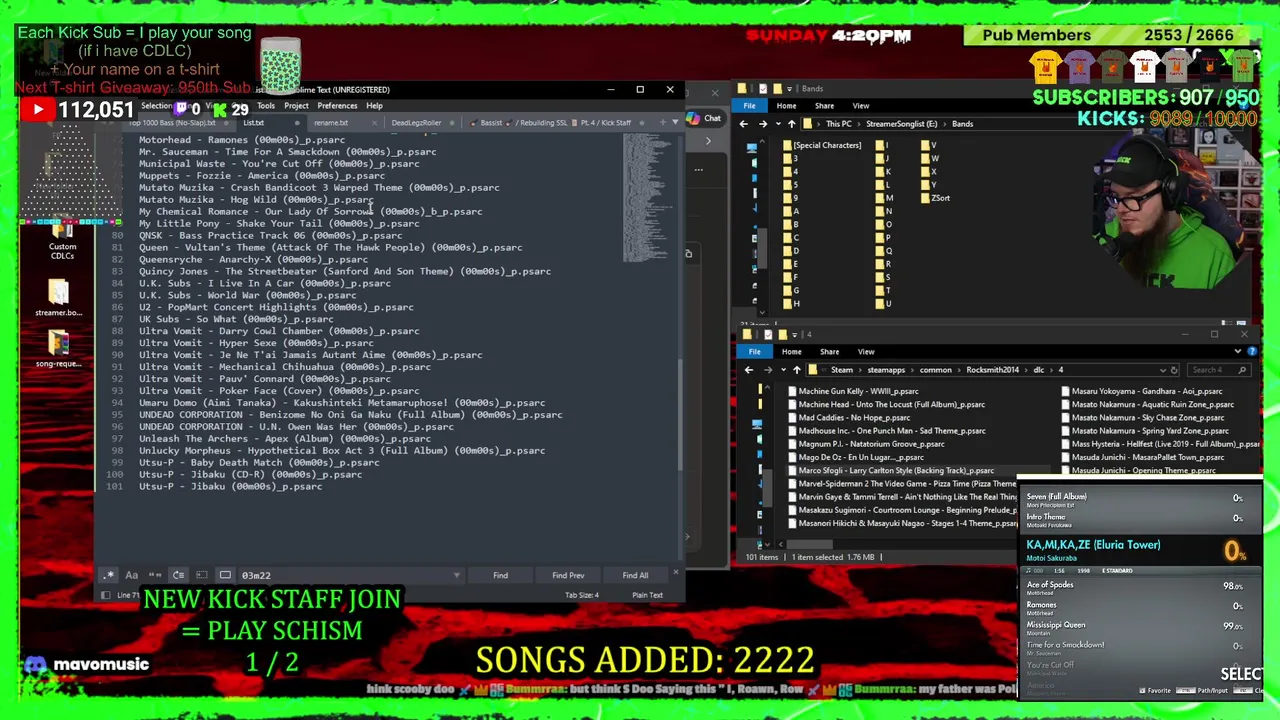The height and width of the screenshot is (720, 1280).
Task: Open the Q folder in Bands
Action: click(882, 251)
